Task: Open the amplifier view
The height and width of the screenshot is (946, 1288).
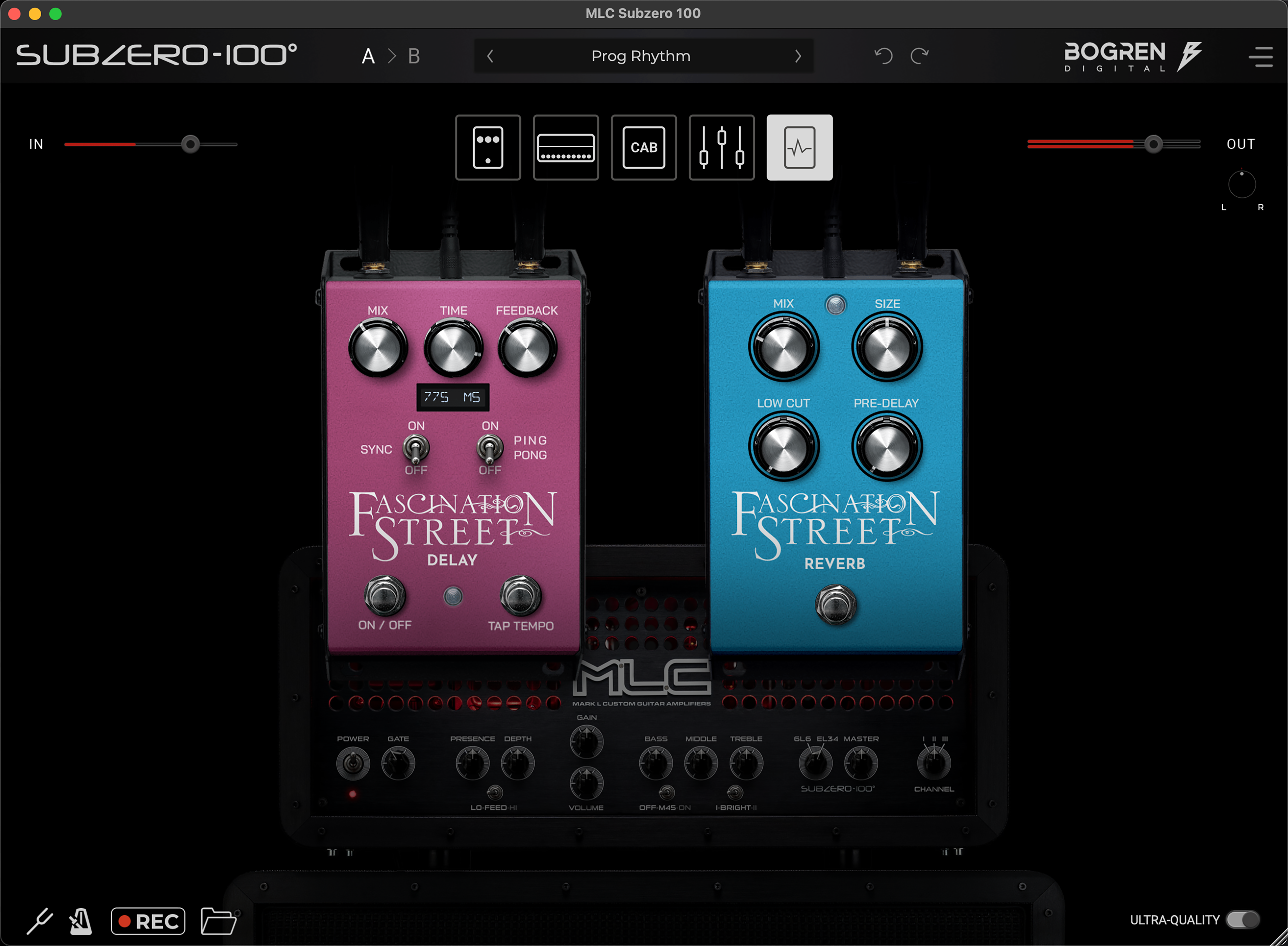Action: pyautogui.click(x=565, y=147)
